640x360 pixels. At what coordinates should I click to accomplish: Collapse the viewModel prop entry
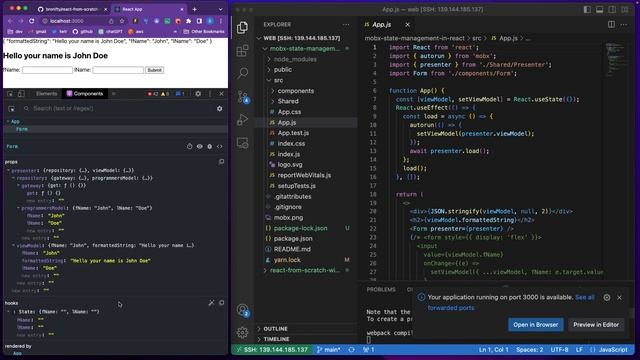point(13,246)
